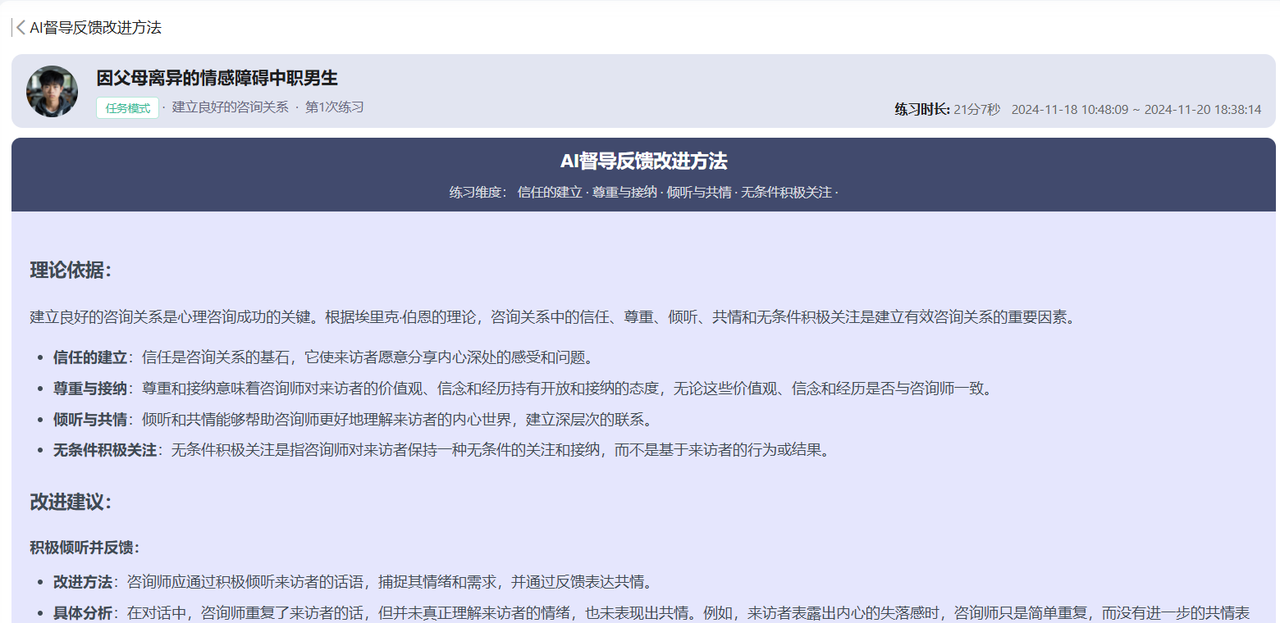Screen dimensions: 1280x623
Task: Click the bold 尊重与接纳 bullet term
Action: (90, 388)
